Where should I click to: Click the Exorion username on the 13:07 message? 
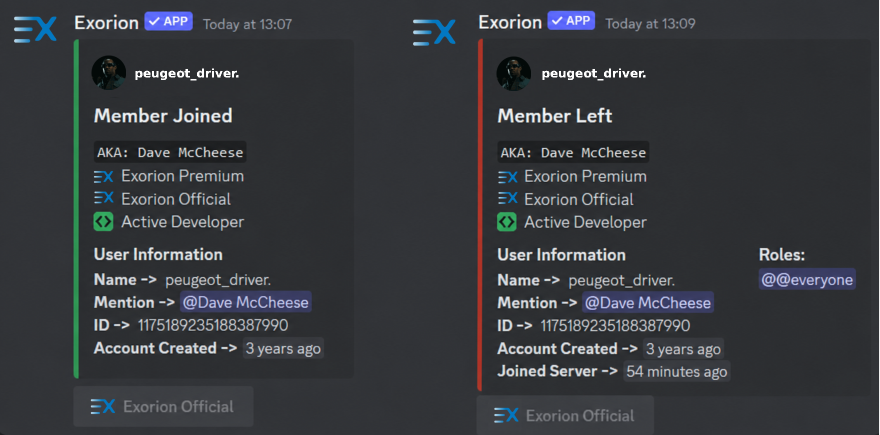[106, 23]
